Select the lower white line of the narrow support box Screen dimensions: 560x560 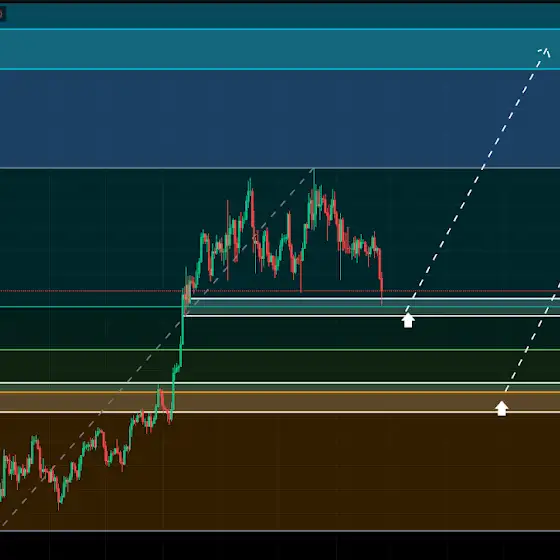point(372,316)
